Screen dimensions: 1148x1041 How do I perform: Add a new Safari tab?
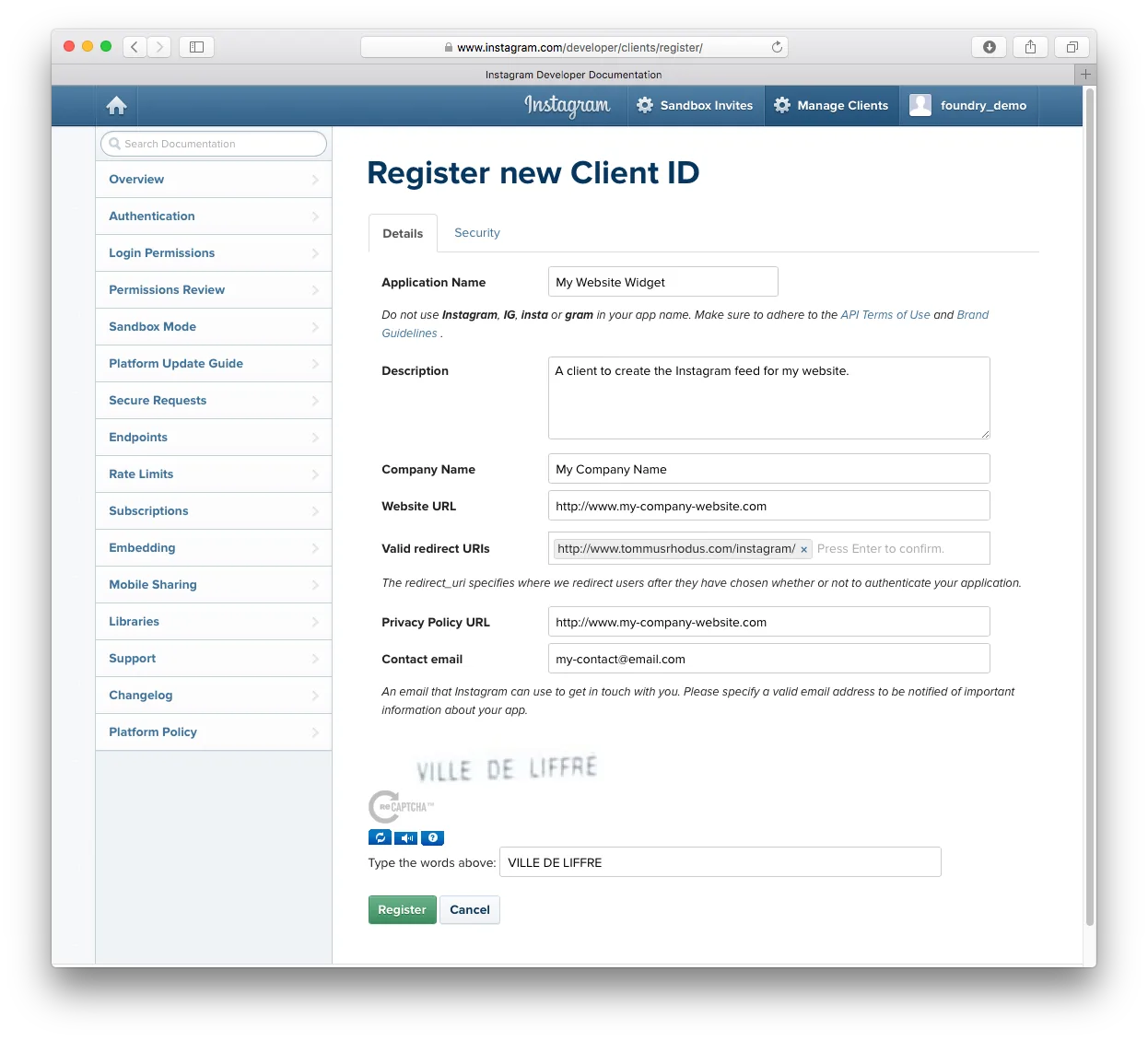pos(1085,75)
